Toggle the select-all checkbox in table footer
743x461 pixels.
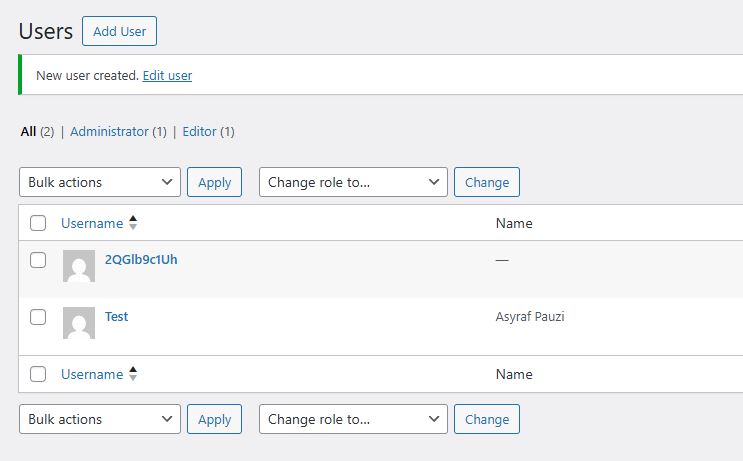[x=38, y=374]
